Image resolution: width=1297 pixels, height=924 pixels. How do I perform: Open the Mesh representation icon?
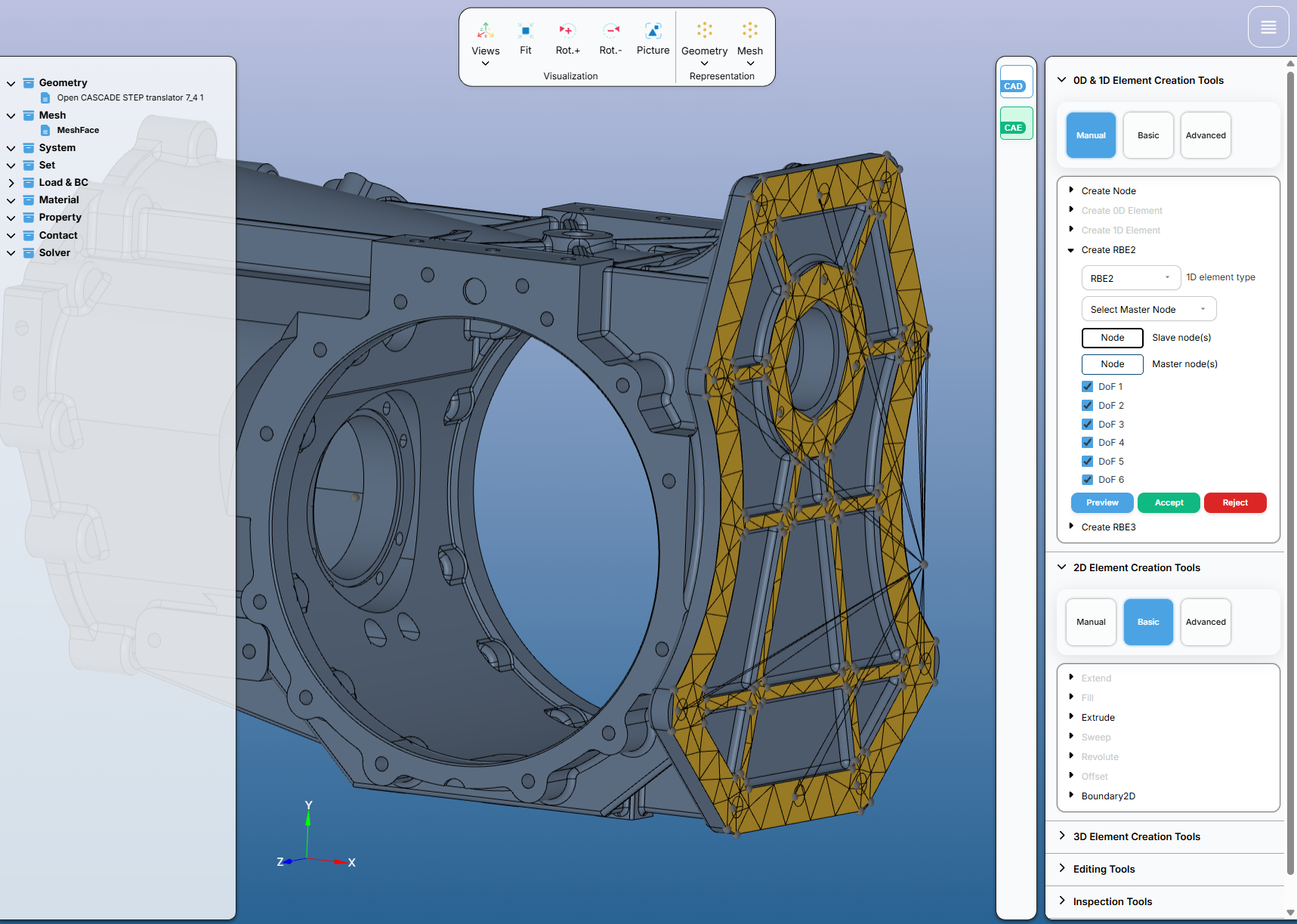(x=749, y=30)
